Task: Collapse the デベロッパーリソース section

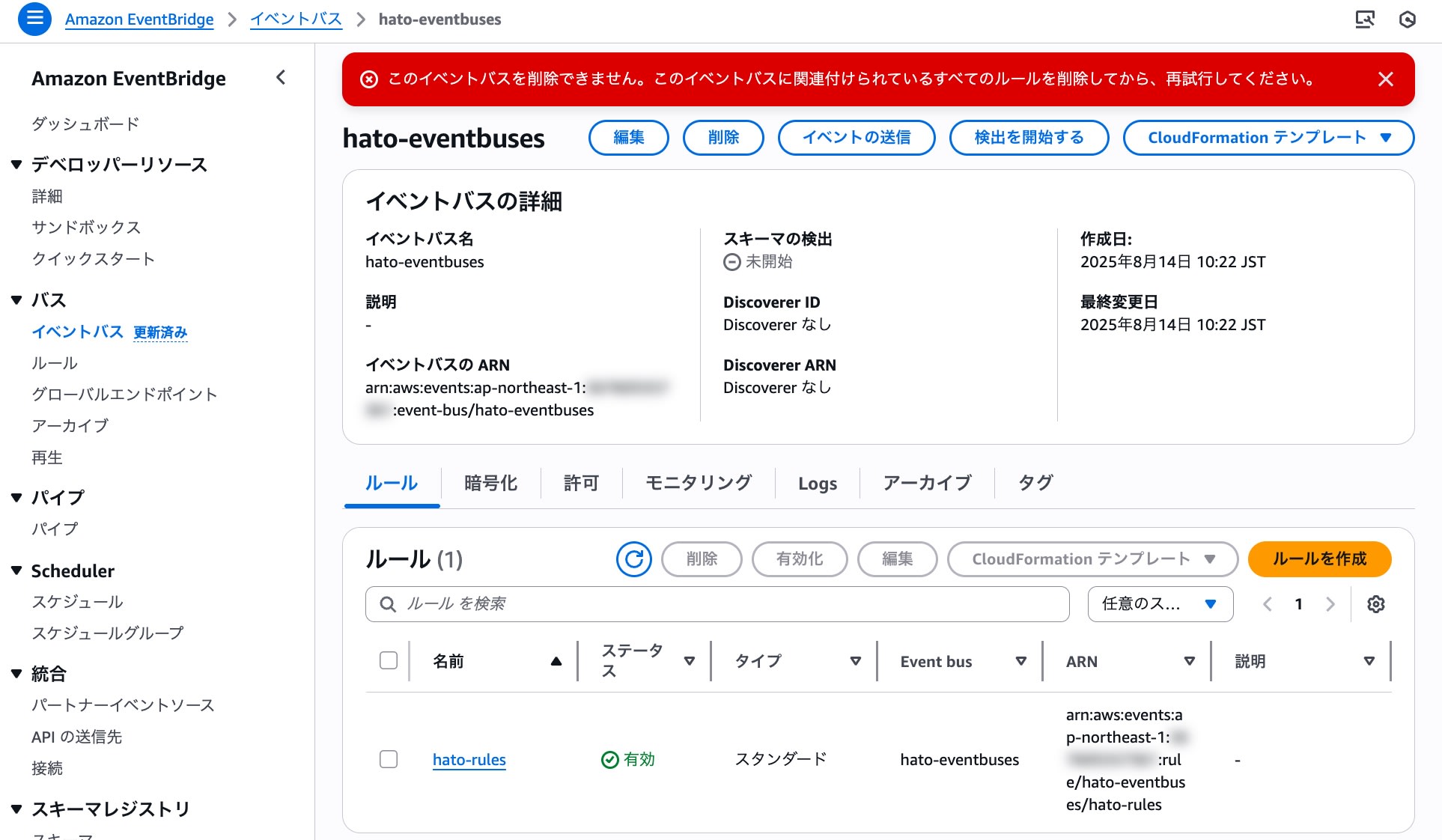Action: coord(16,165)
